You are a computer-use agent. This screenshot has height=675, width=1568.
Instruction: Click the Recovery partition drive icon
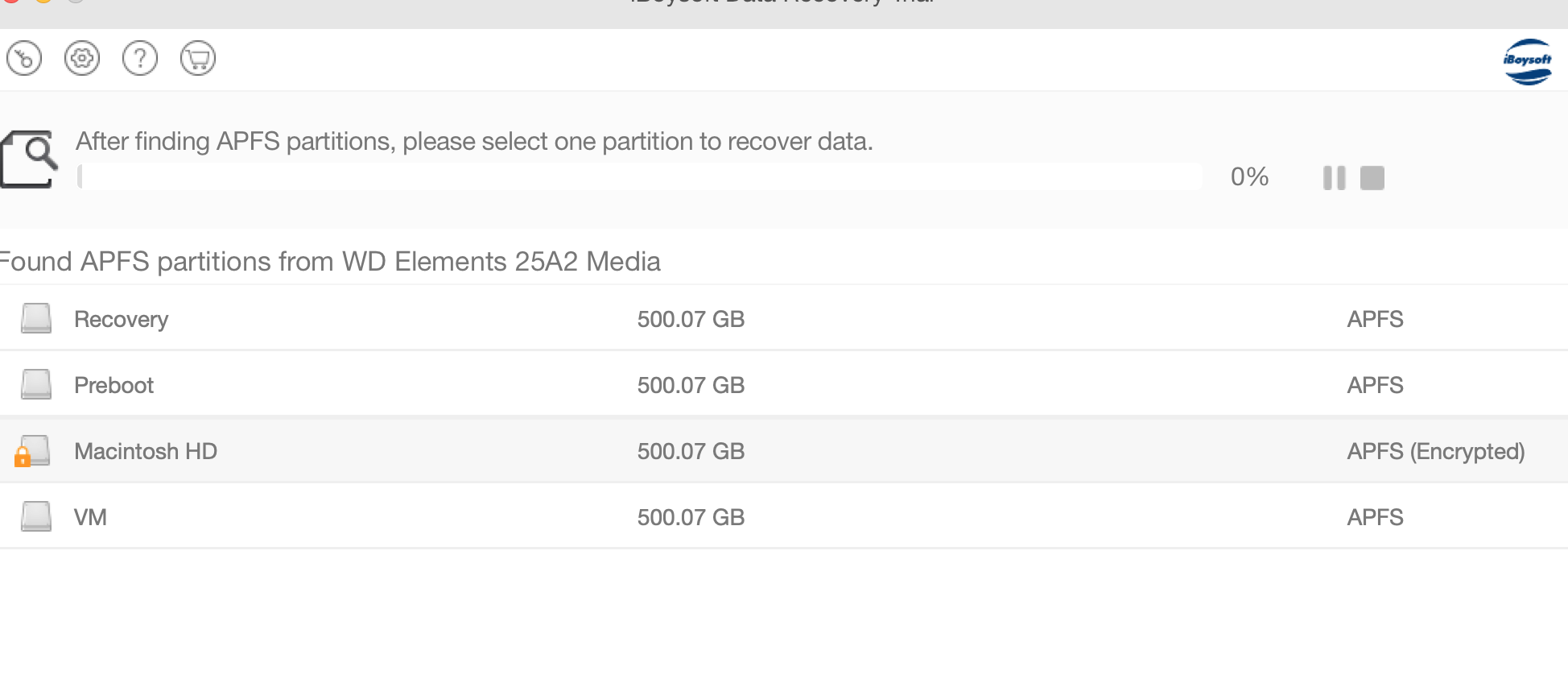pos(36,318)
